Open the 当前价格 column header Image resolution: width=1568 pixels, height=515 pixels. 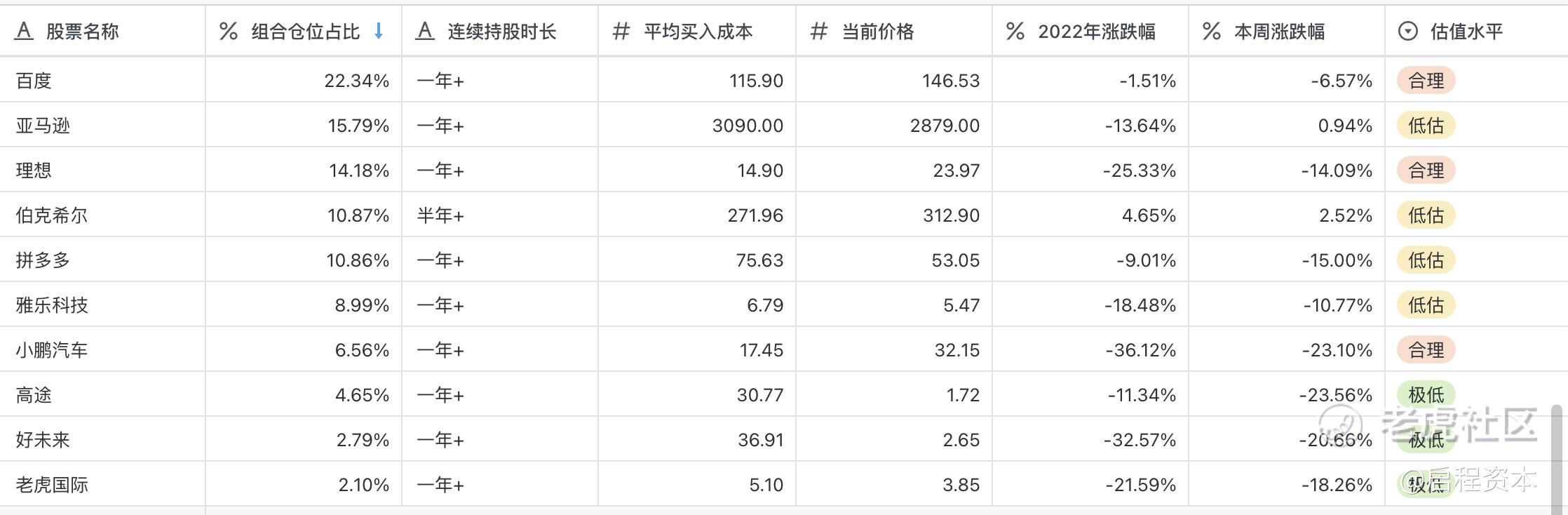click(x=894, y=31)
